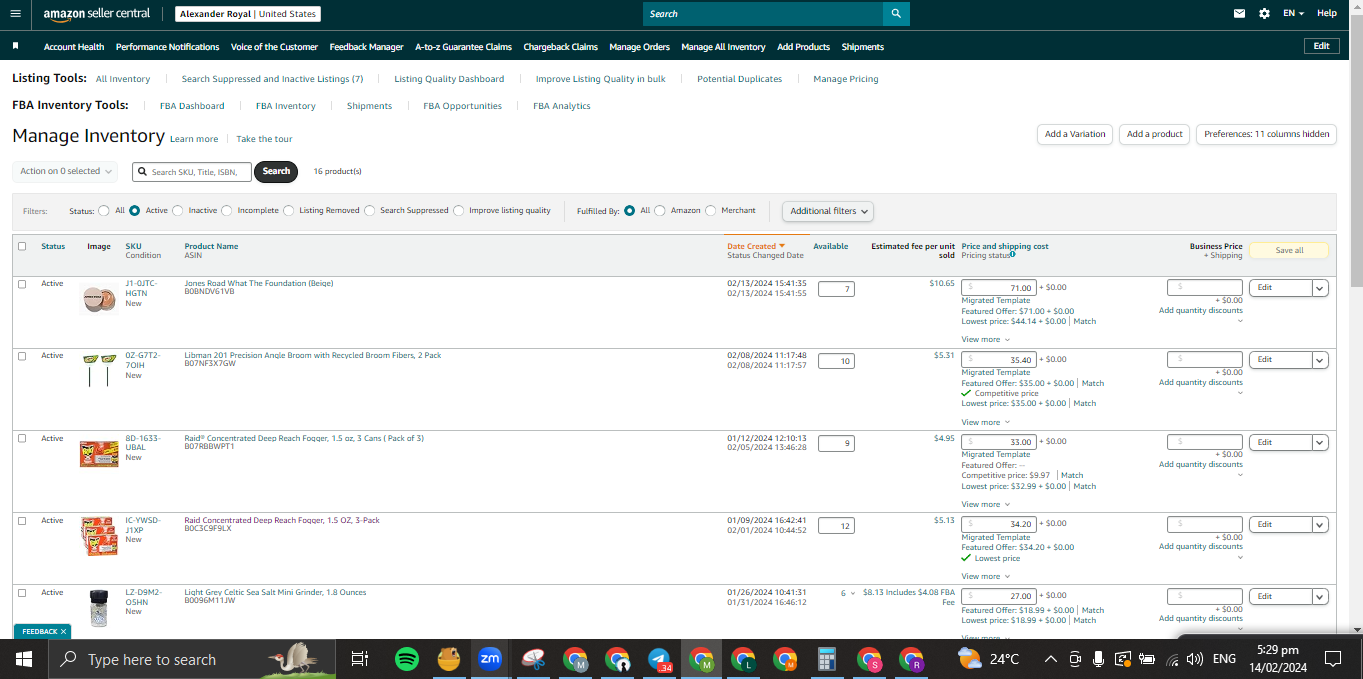The height and width of the screenshot is (679, 1363).
Task: Open Spotify from the taskbar
Action: (406, 659)
